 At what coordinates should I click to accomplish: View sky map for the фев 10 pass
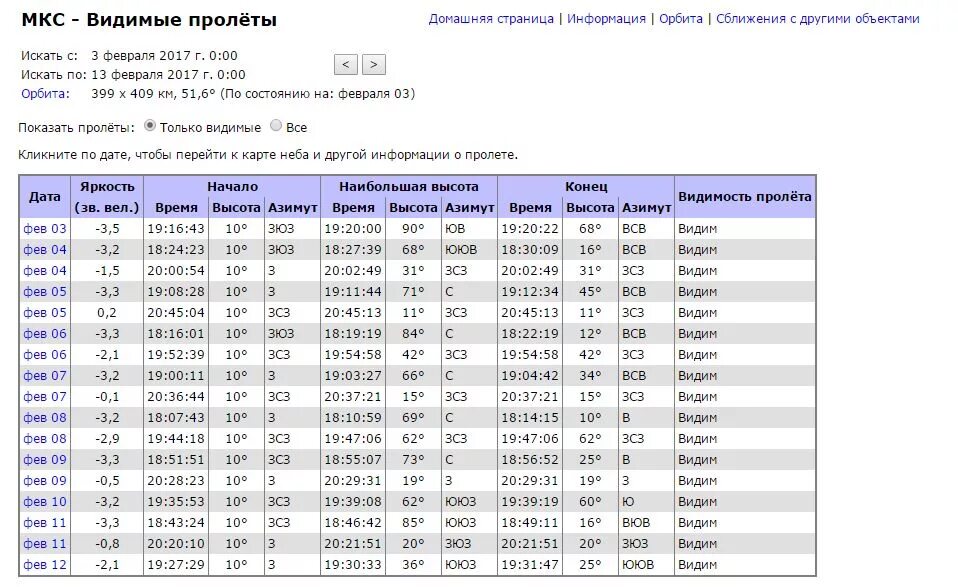pos(43,503)
